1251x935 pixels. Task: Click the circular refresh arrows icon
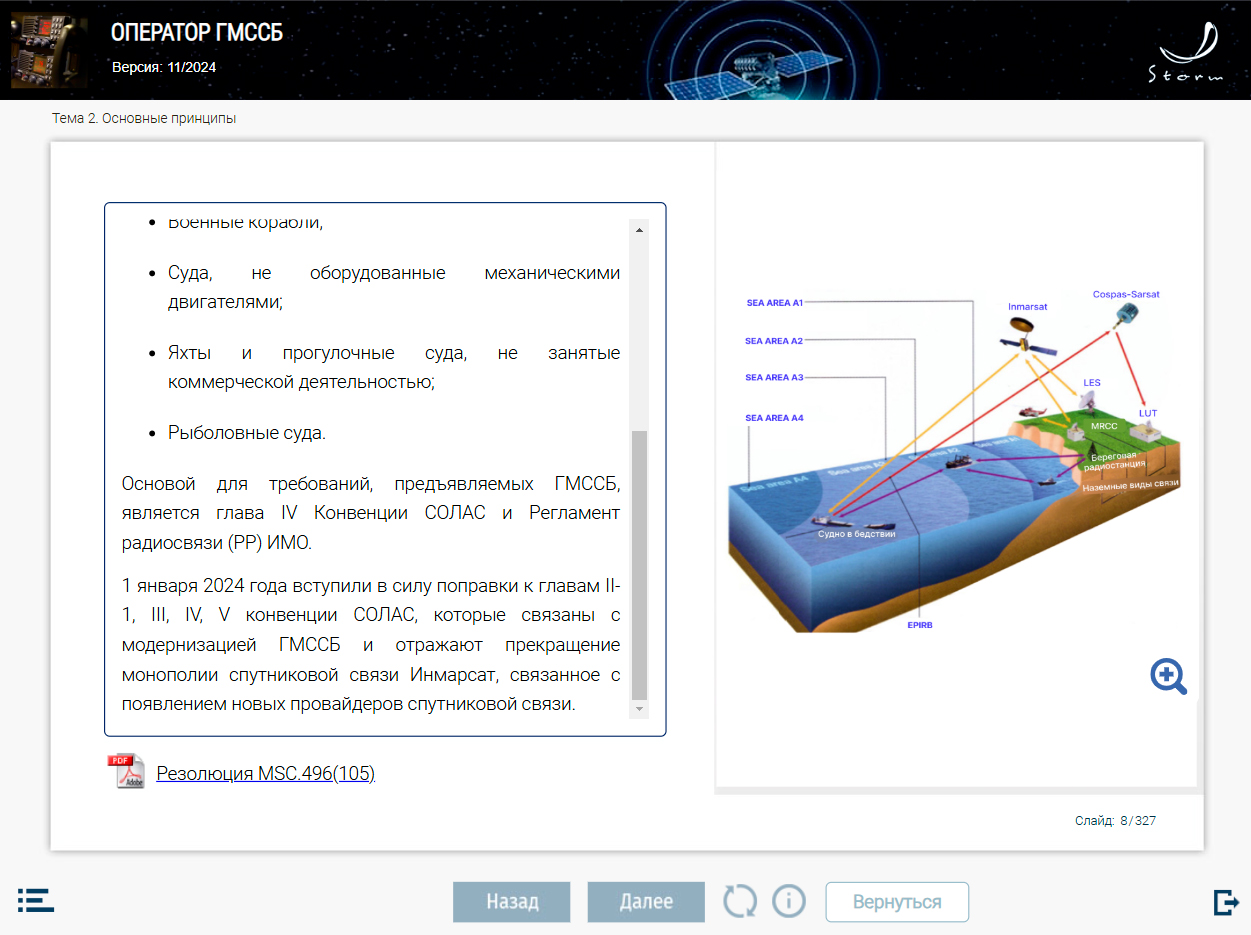click(x=740, y=901)
